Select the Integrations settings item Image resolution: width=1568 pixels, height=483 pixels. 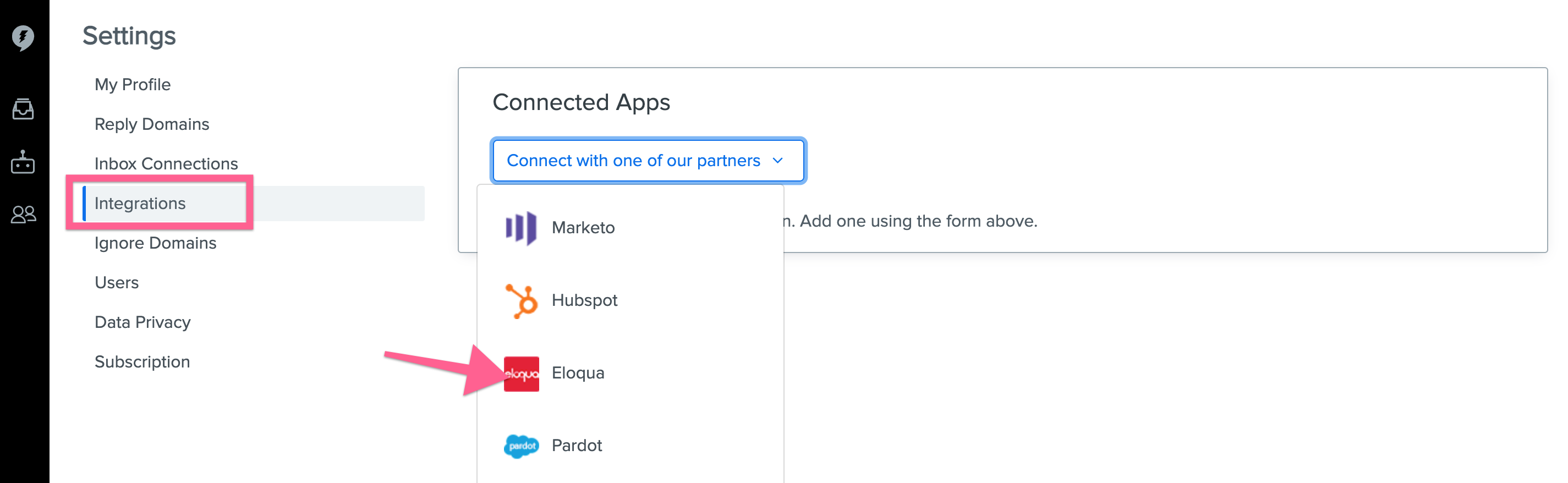point(140,203)
